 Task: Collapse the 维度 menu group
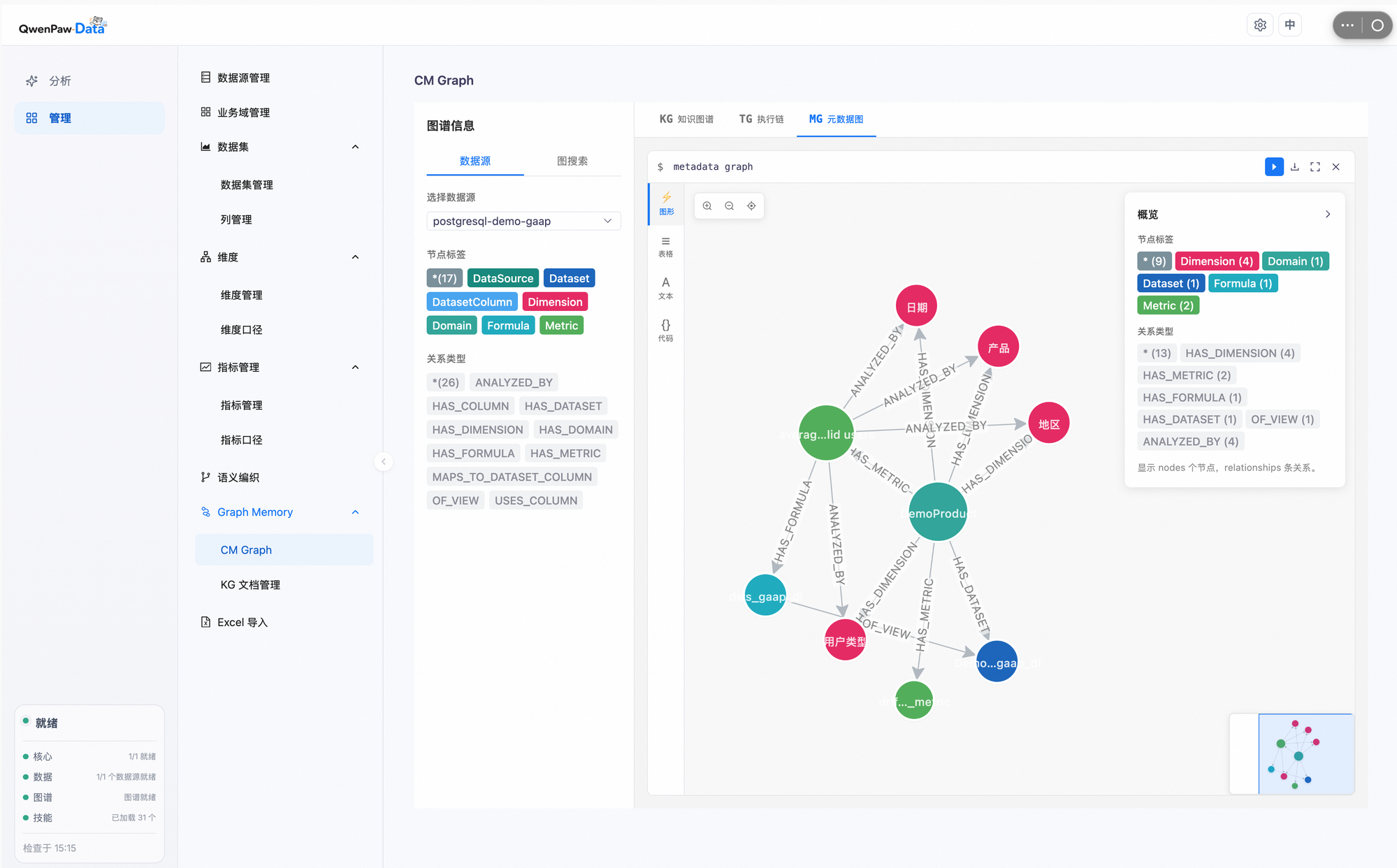[x=355, y=257]
